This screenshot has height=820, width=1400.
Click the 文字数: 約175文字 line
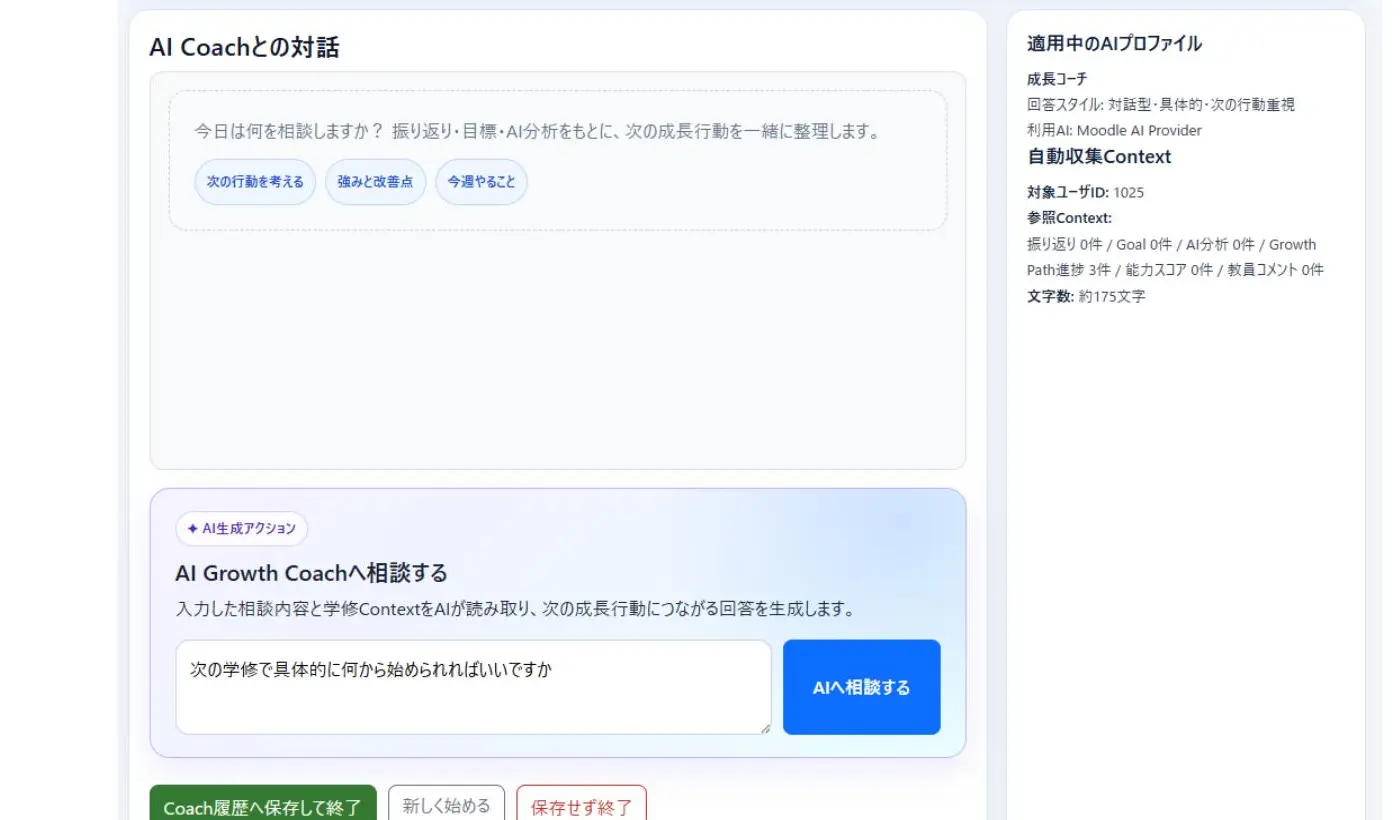coord(1086,296)
